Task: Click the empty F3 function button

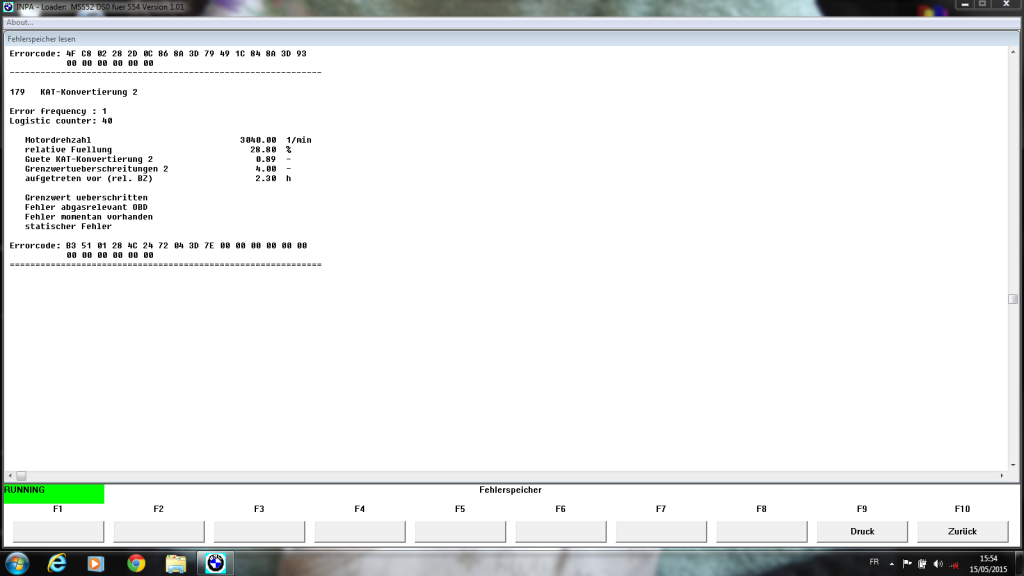Action: (x=259, y=532)
